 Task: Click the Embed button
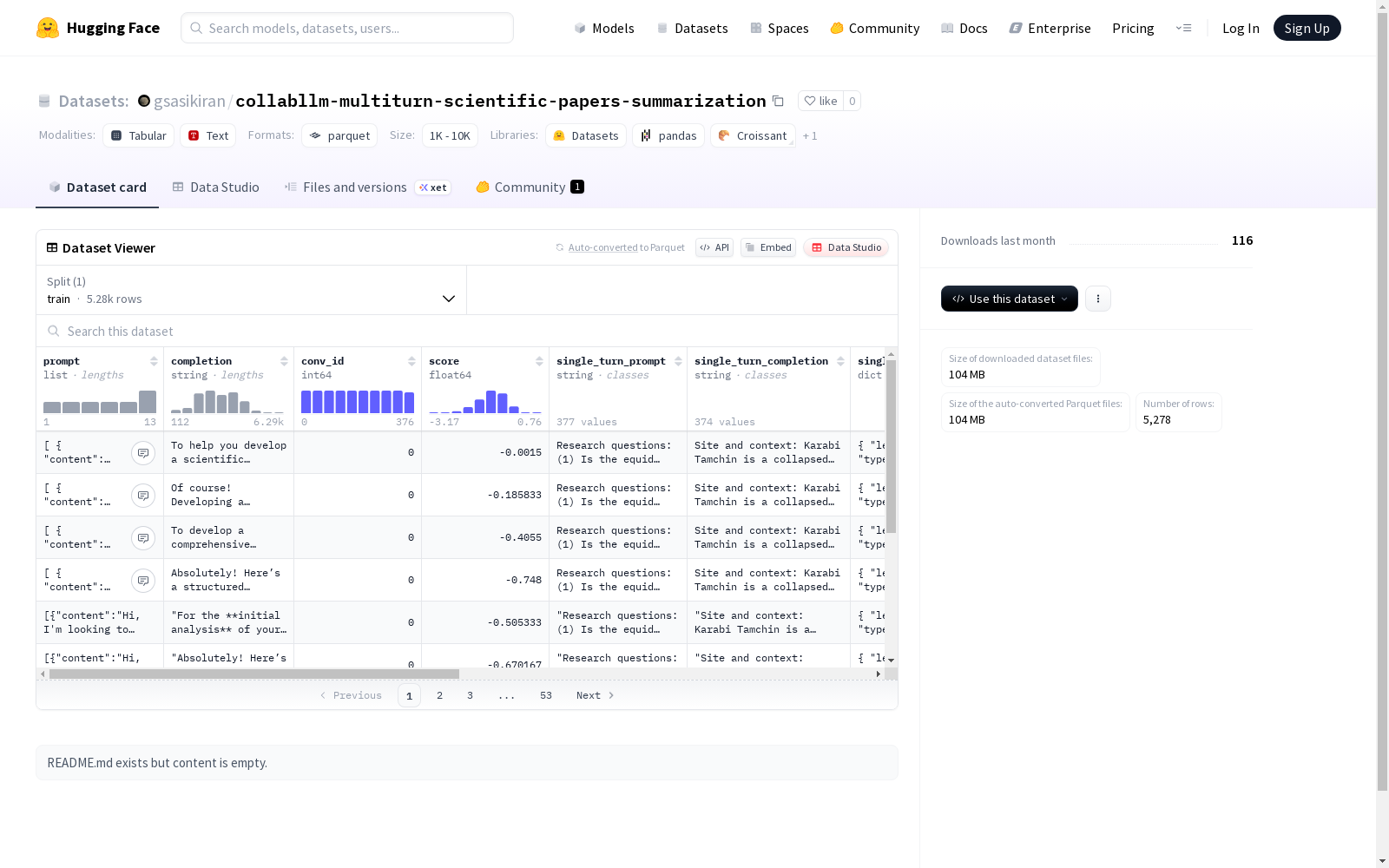[768, 247]
